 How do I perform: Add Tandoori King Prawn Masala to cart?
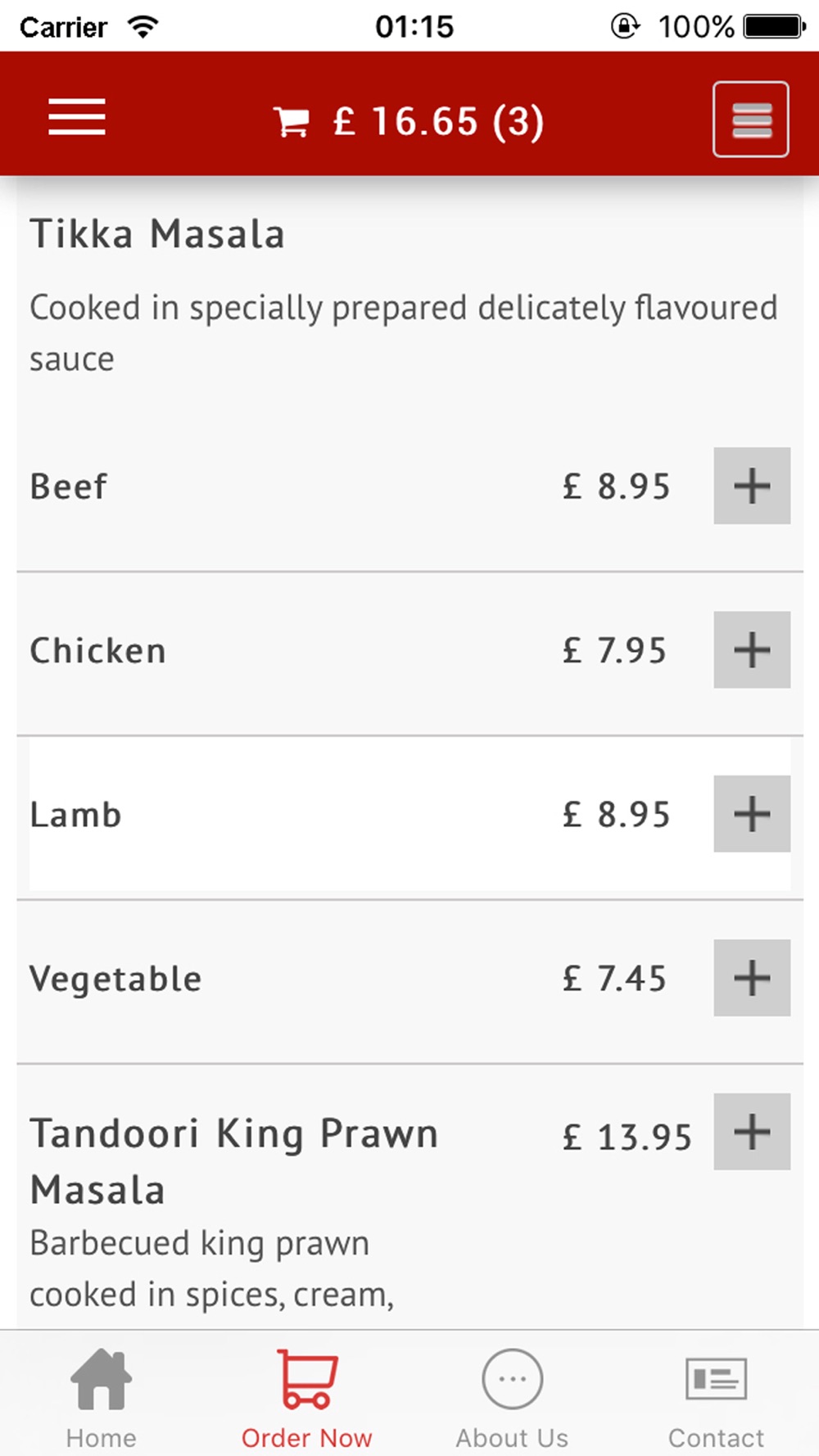tap(752, 1132)
